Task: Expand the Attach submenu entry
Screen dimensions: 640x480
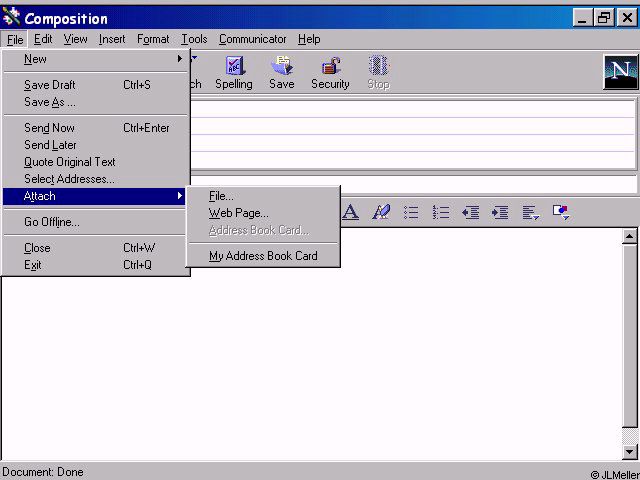Action: click(95, 196)
